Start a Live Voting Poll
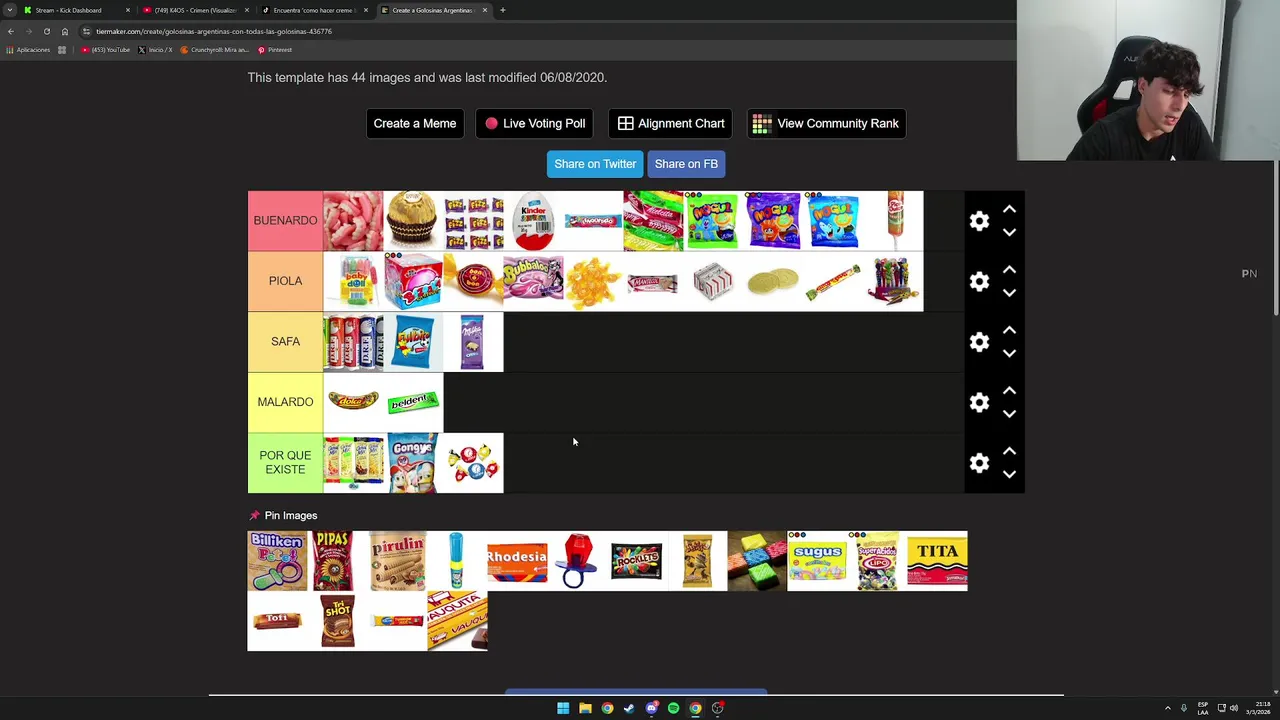The width and height of the screenshot is (1280, 720). pyautogui.click(x=535, y=123)
